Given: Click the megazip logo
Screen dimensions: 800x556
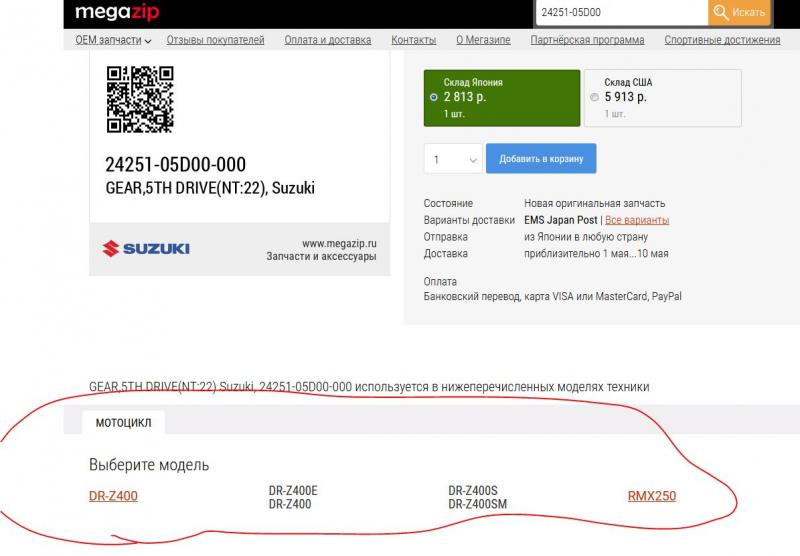Looking at the screenshot, I should pyautogui.click(x=117, y=12).
